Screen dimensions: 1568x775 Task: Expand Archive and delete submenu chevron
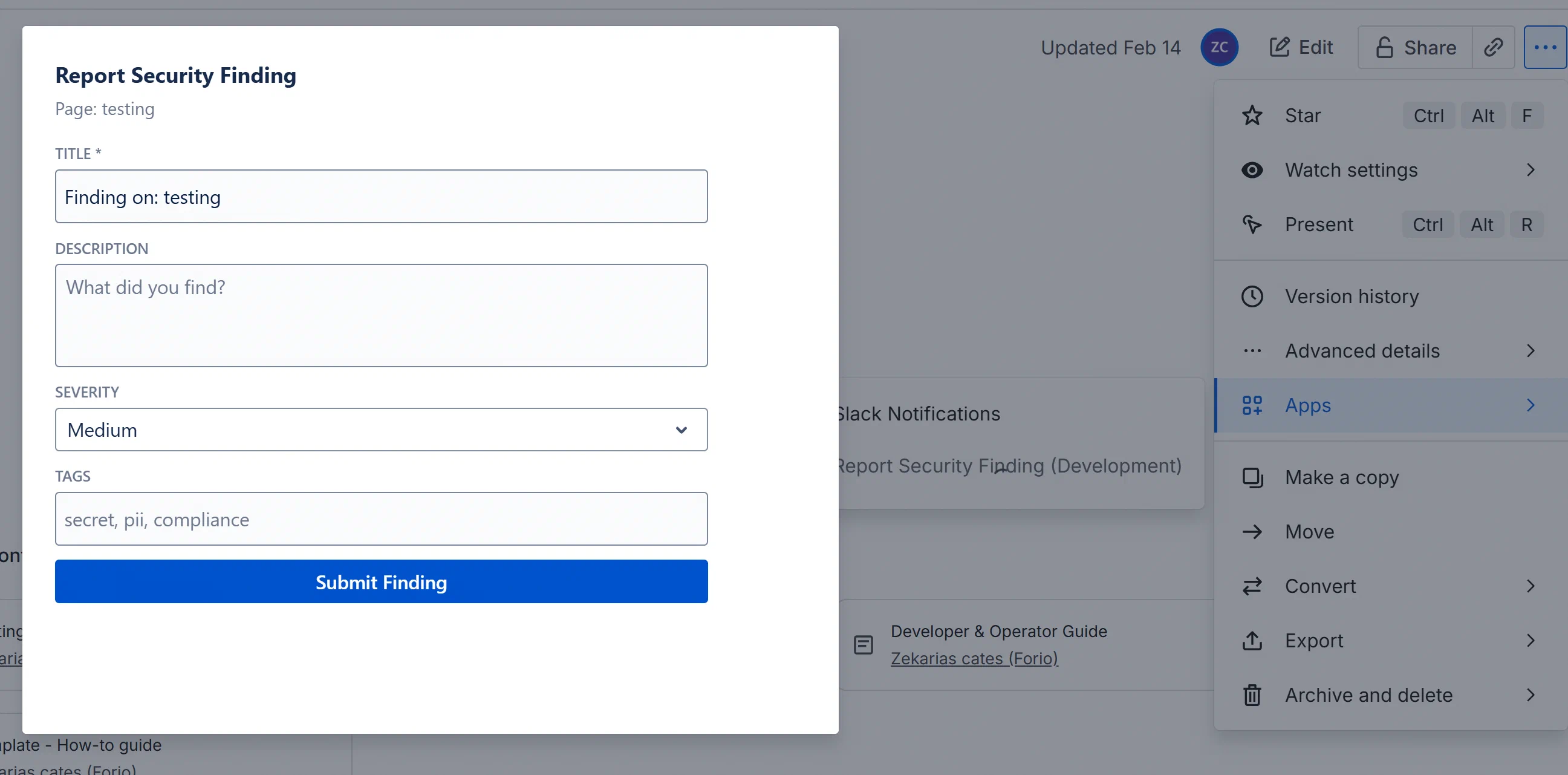[x=1531, y=695]
